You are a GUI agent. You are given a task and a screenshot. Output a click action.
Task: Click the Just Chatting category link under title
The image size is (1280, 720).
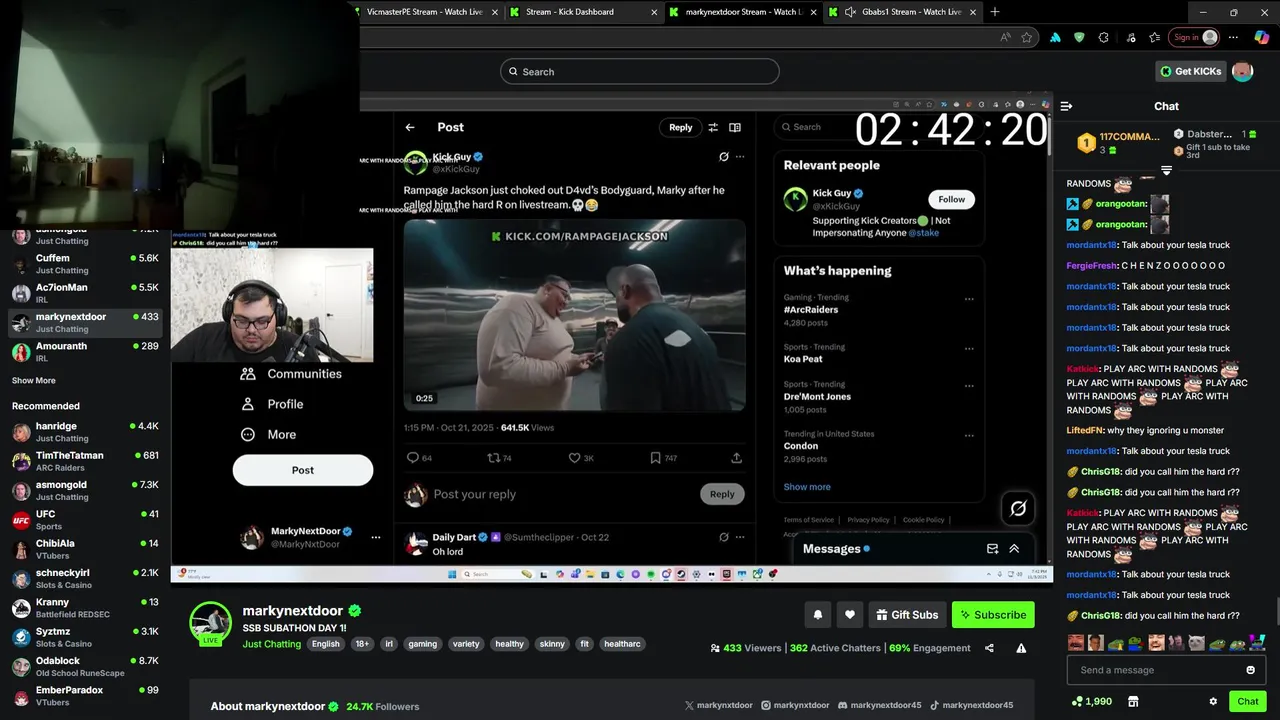point(271,644)
